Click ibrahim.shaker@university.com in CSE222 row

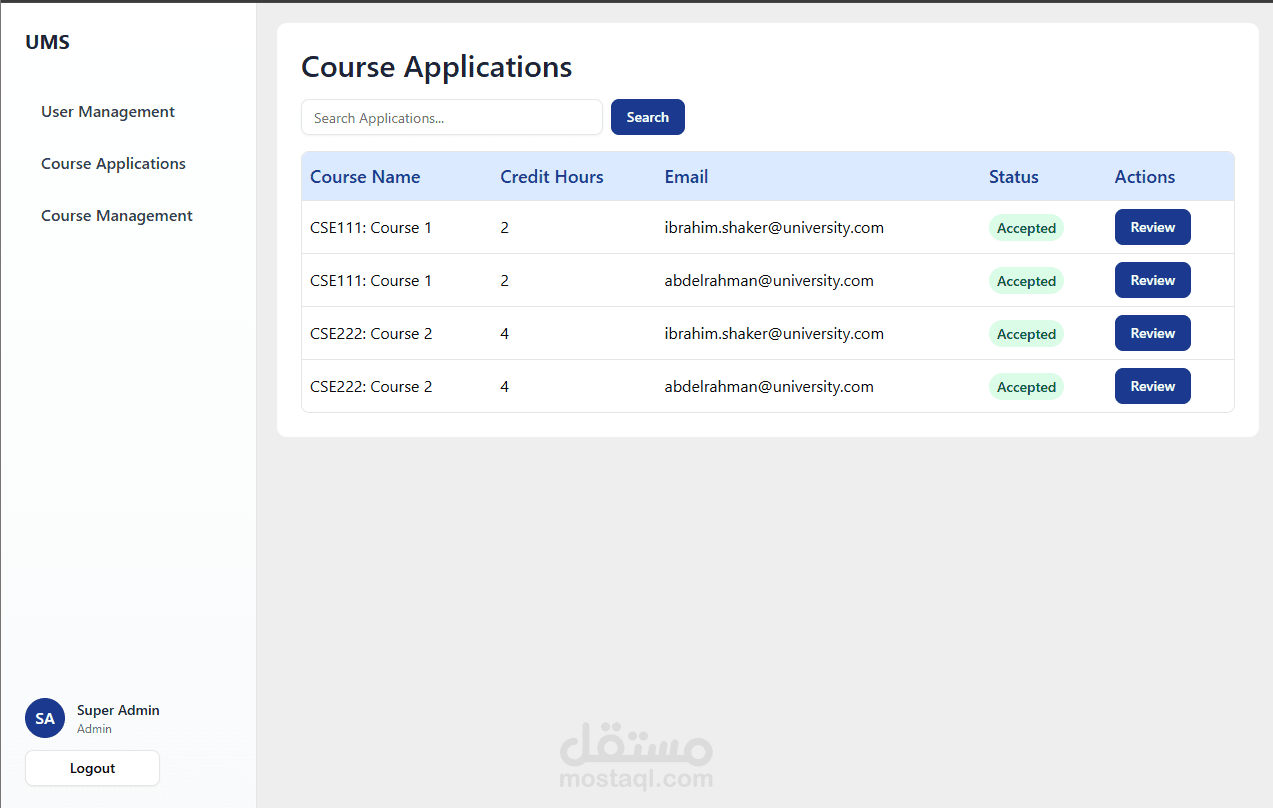774,333
